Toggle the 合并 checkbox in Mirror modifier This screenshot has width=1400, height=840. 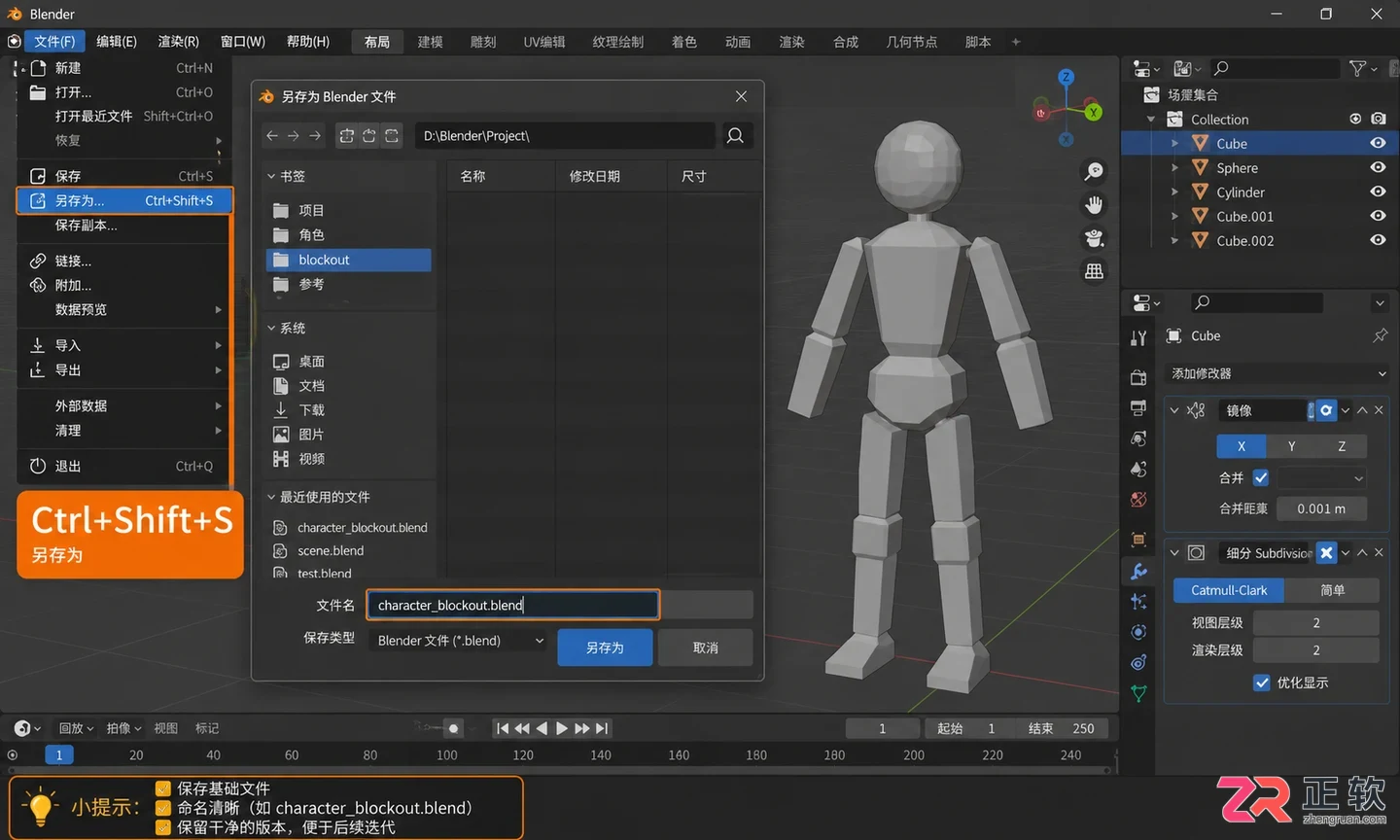click(x=1261, y=477)
